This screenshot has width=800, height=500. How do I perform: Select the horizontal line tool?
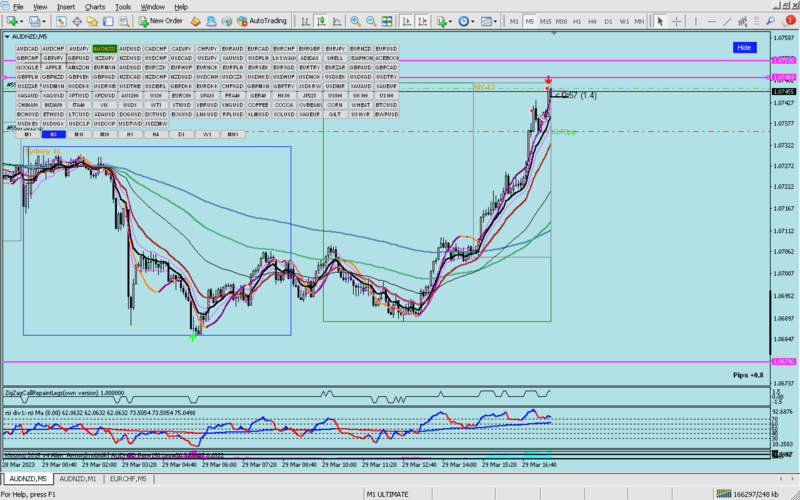pos(712,21)
